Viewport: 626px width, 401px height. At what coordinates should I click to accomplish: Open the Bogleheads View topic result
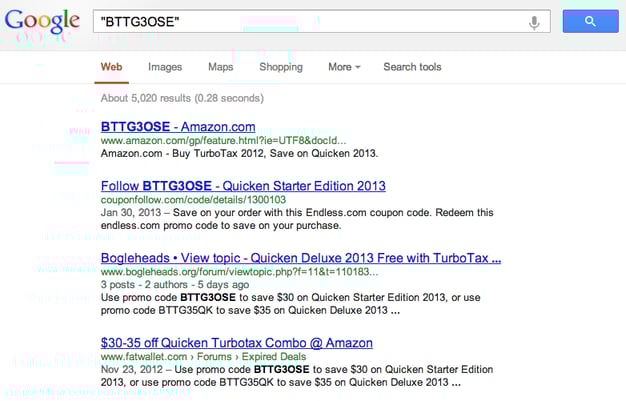coord(301,258)
